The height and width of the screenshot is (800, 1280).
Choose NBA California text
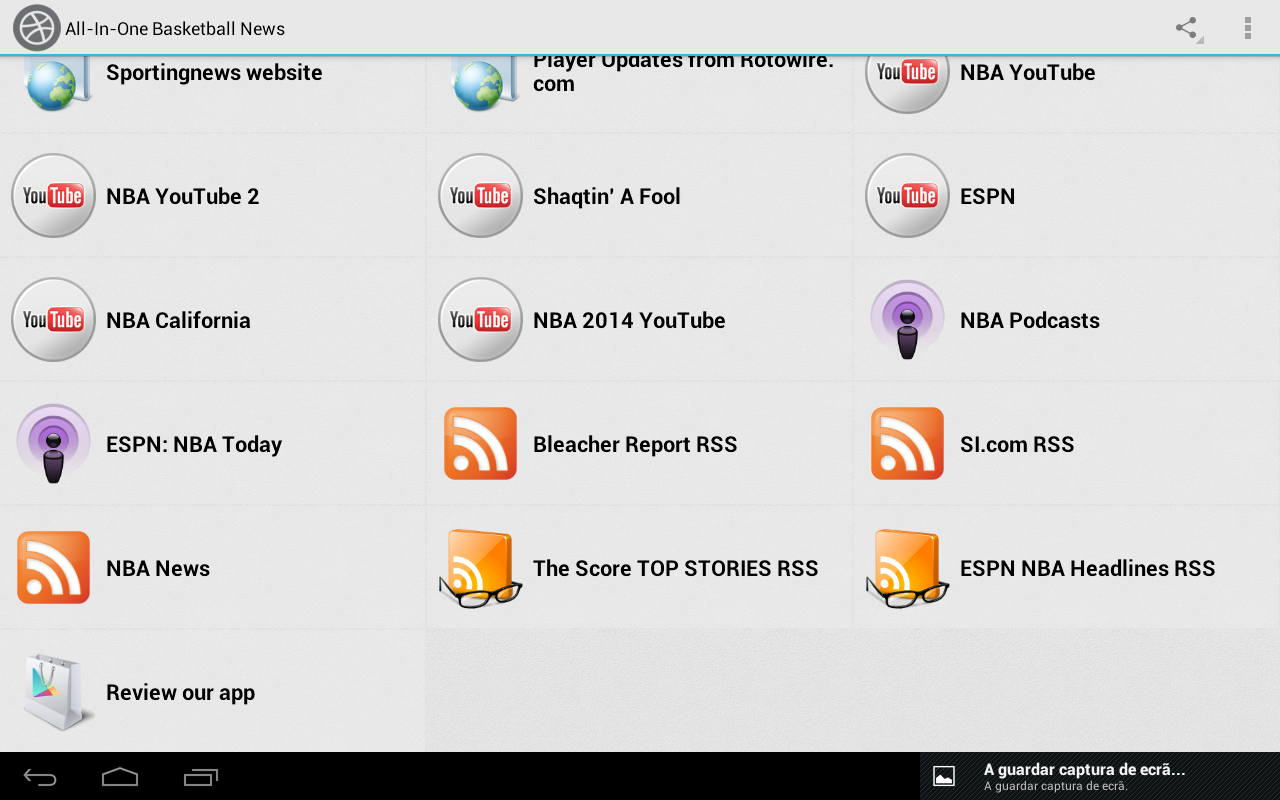(x=179, y=320)
